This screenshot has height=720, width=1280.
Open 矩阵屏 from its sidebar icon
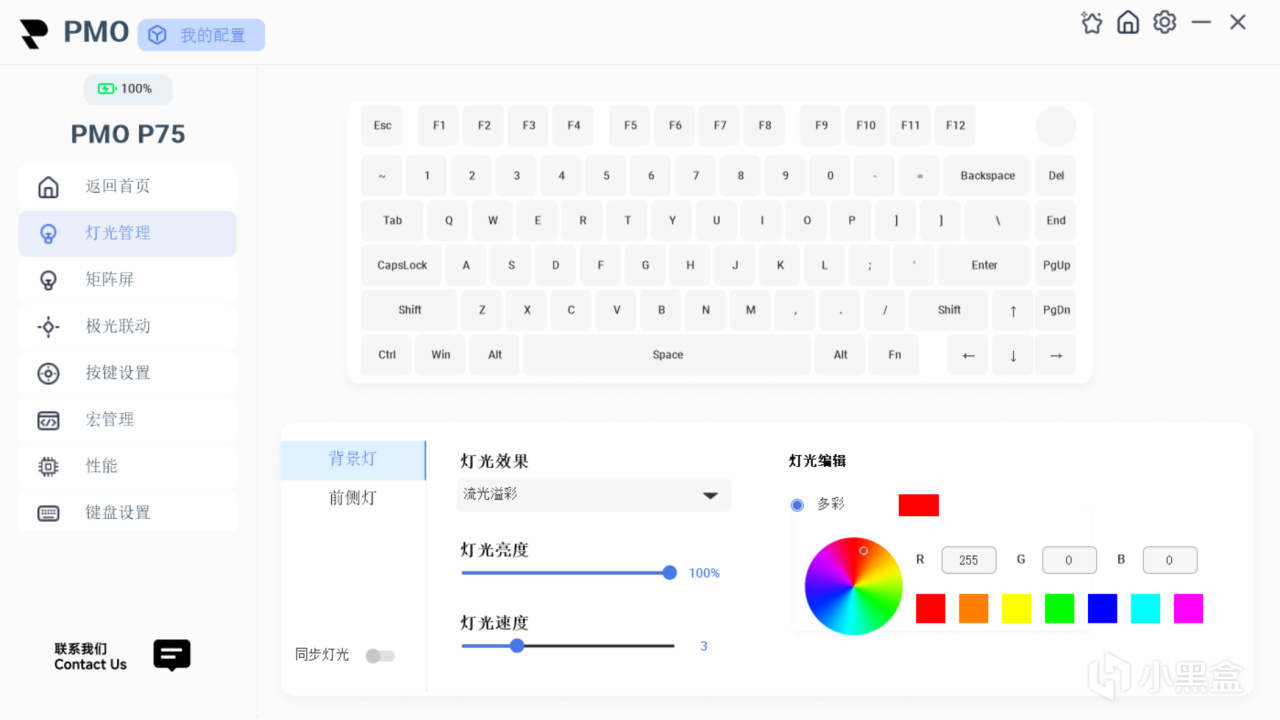point(48,280)
